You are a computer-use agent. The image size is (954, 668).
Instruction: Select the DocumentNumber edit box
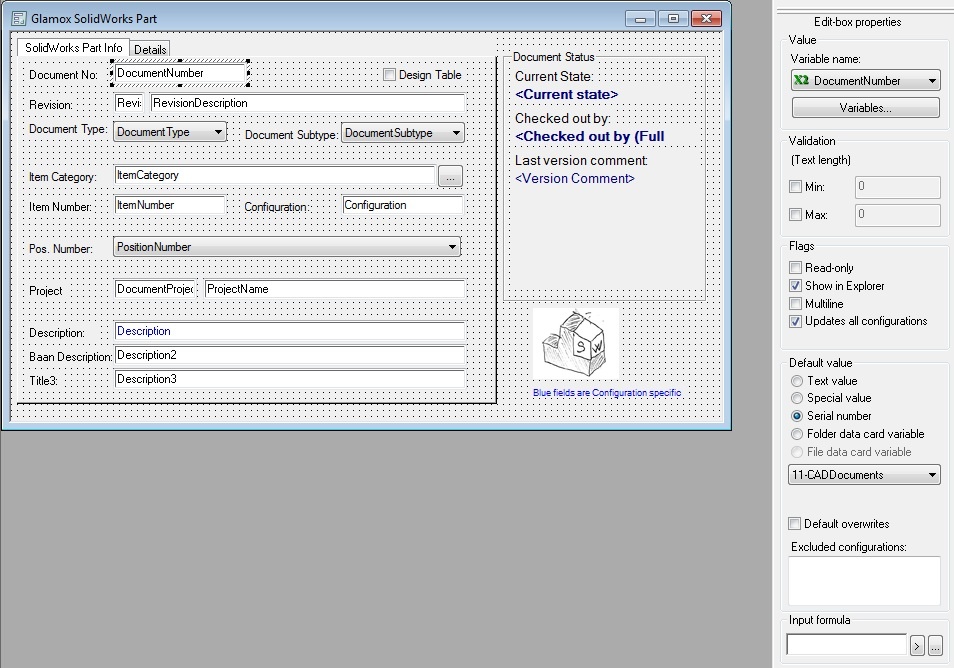point(180,73)
